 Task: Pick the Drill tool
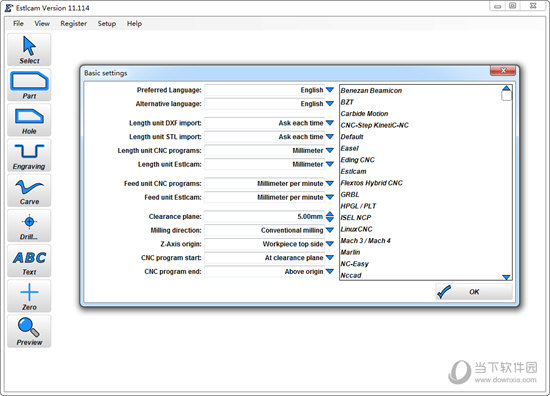click(29, 226)
